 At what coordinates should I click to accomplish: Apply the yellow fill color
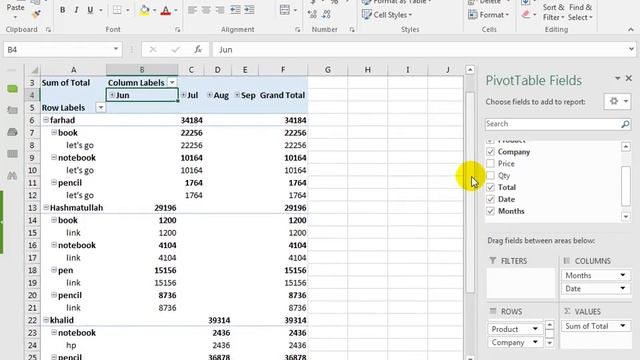[144, 10]
